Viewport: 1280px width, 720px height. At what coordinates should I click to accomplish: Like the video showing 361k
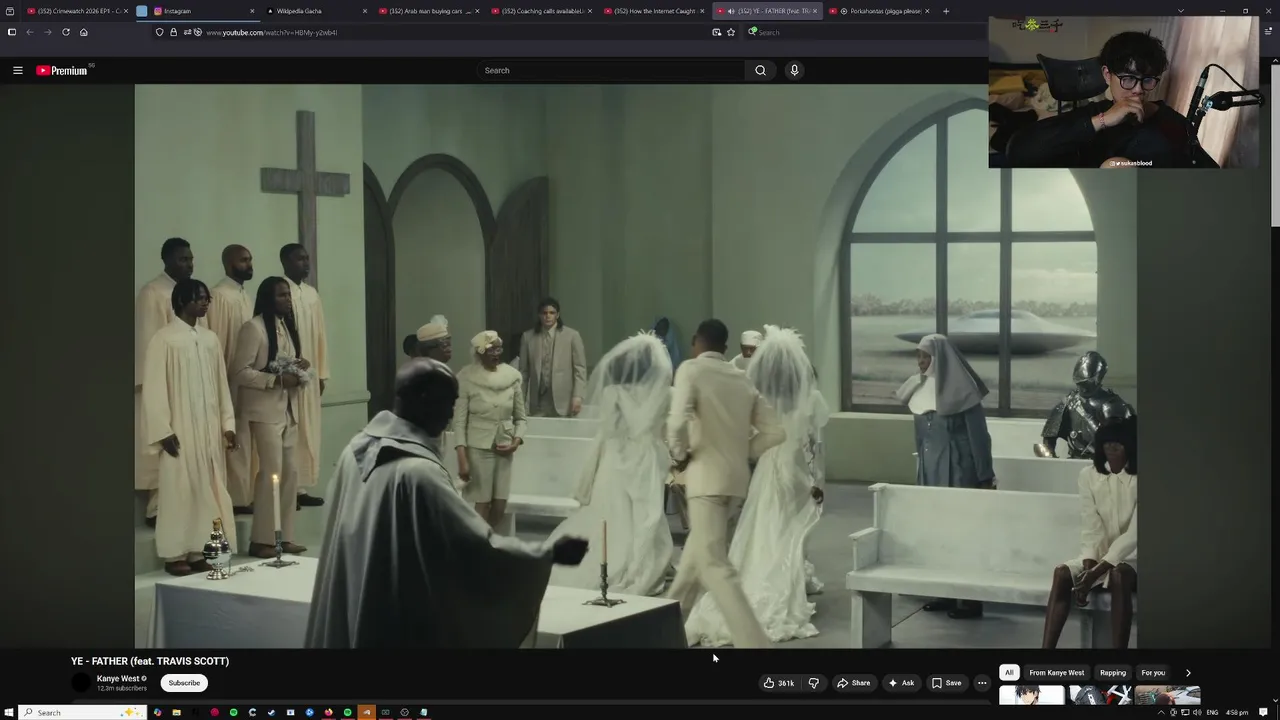tap(779, 683)
